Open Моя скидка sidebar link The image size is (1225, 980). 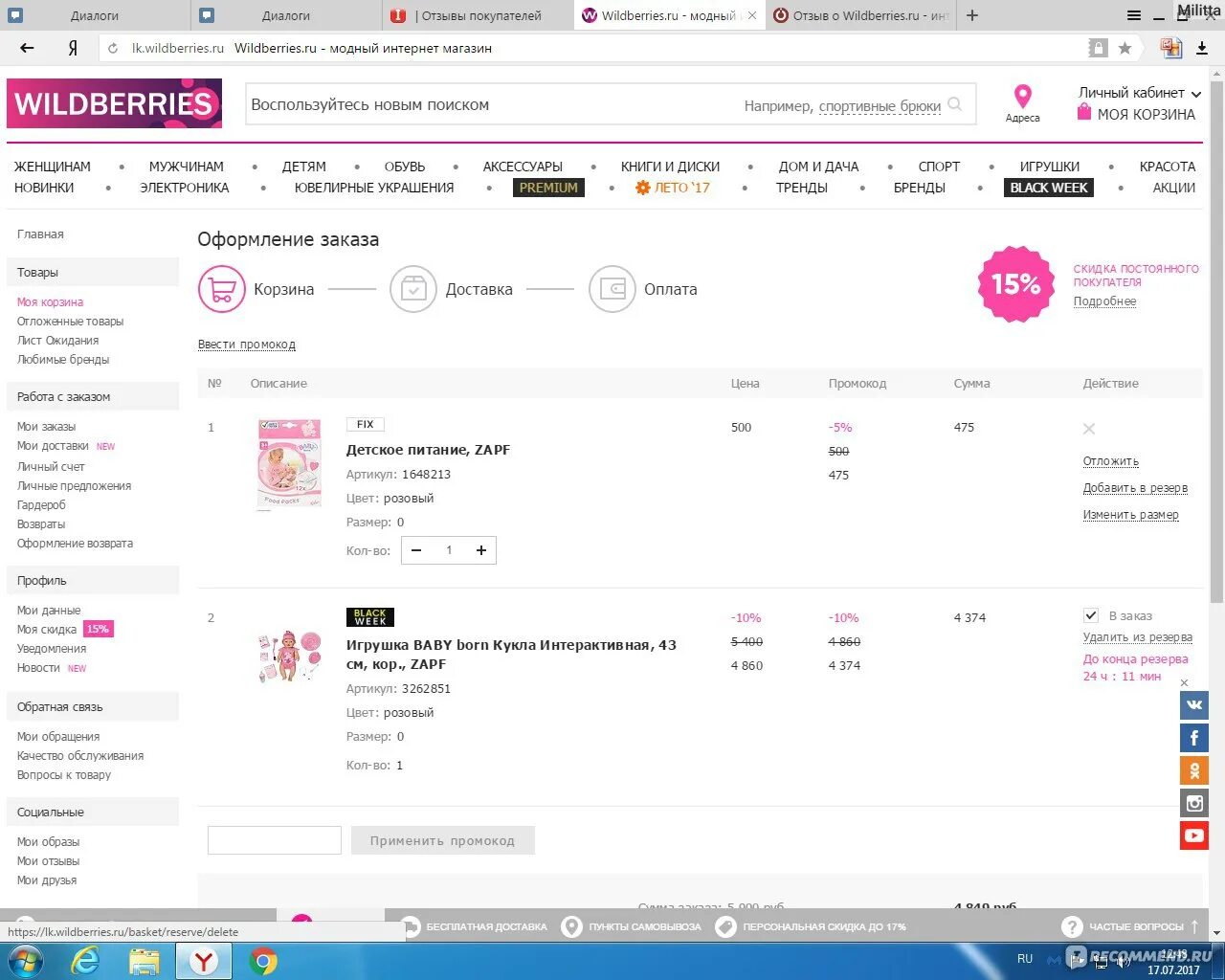[x=46, y=630]
